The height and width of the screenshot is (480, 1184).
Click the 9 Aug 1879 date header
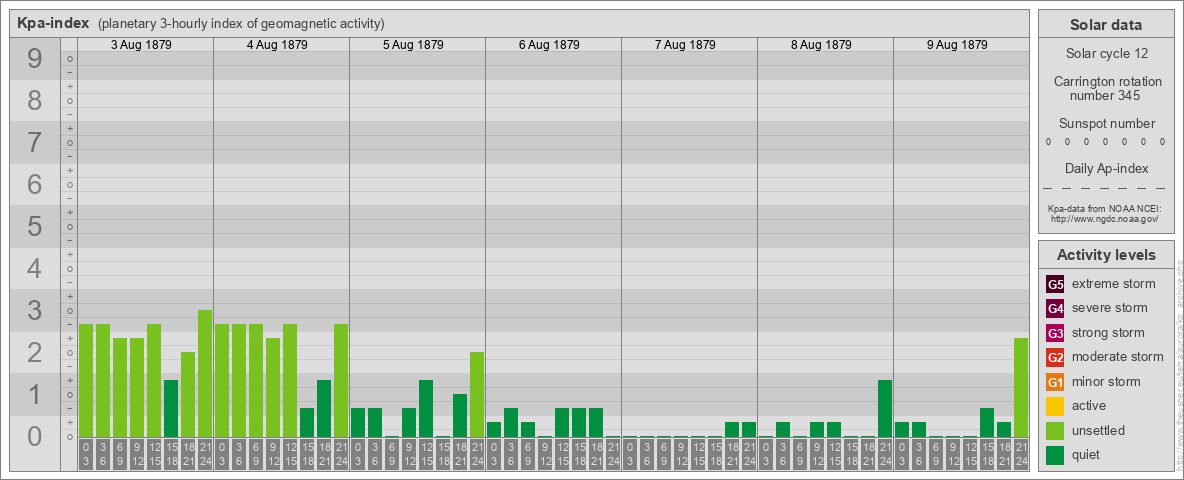(960, 45)
